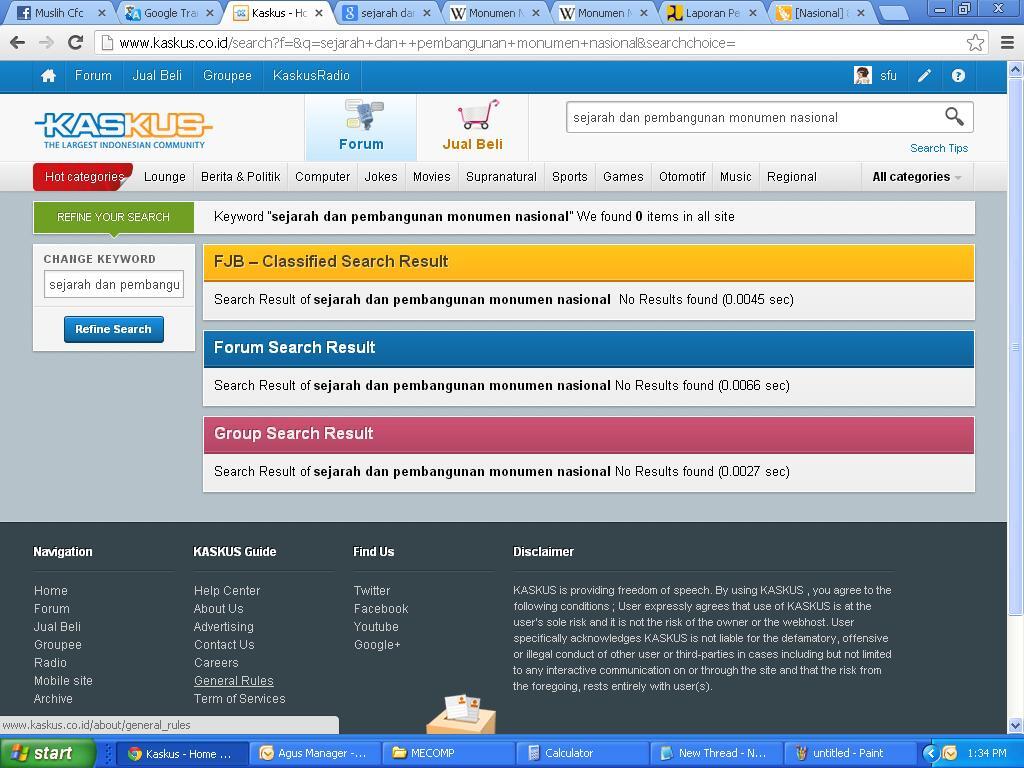
Task: Open the sfu user avatar
Action: tap(863, 76)
